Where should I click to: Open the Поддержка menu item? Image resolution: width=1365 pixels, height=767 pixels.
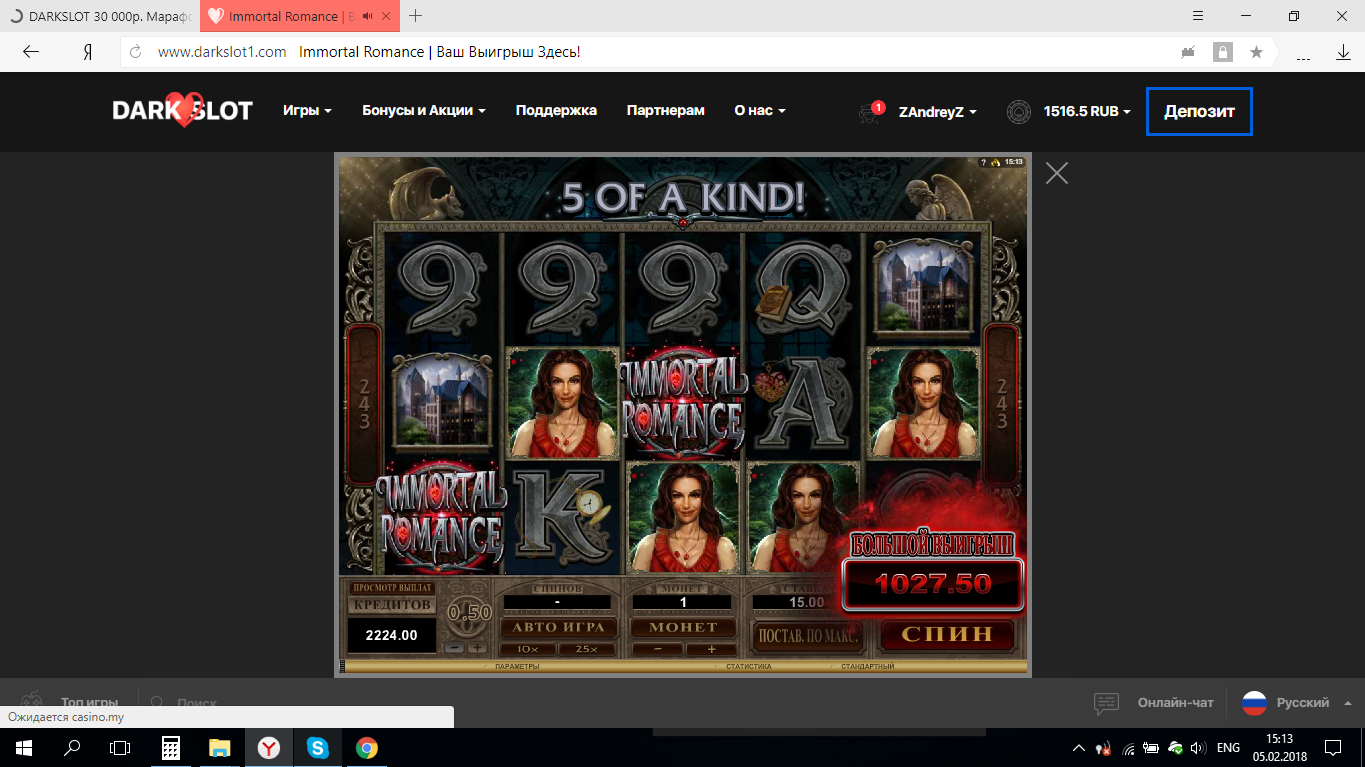[556, 111]
